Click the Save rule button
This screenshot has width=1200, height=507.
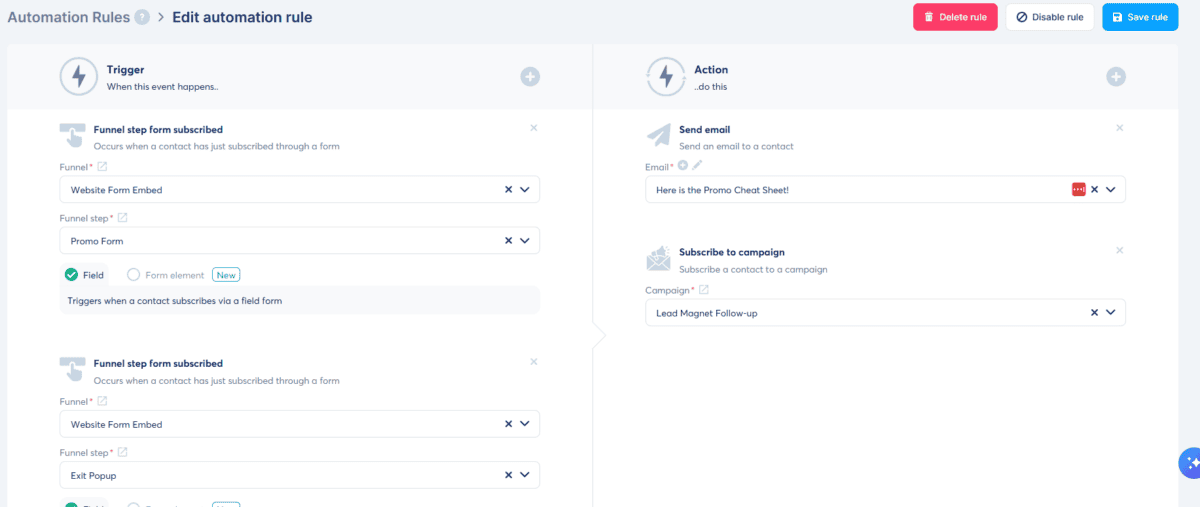[1140, 17]
